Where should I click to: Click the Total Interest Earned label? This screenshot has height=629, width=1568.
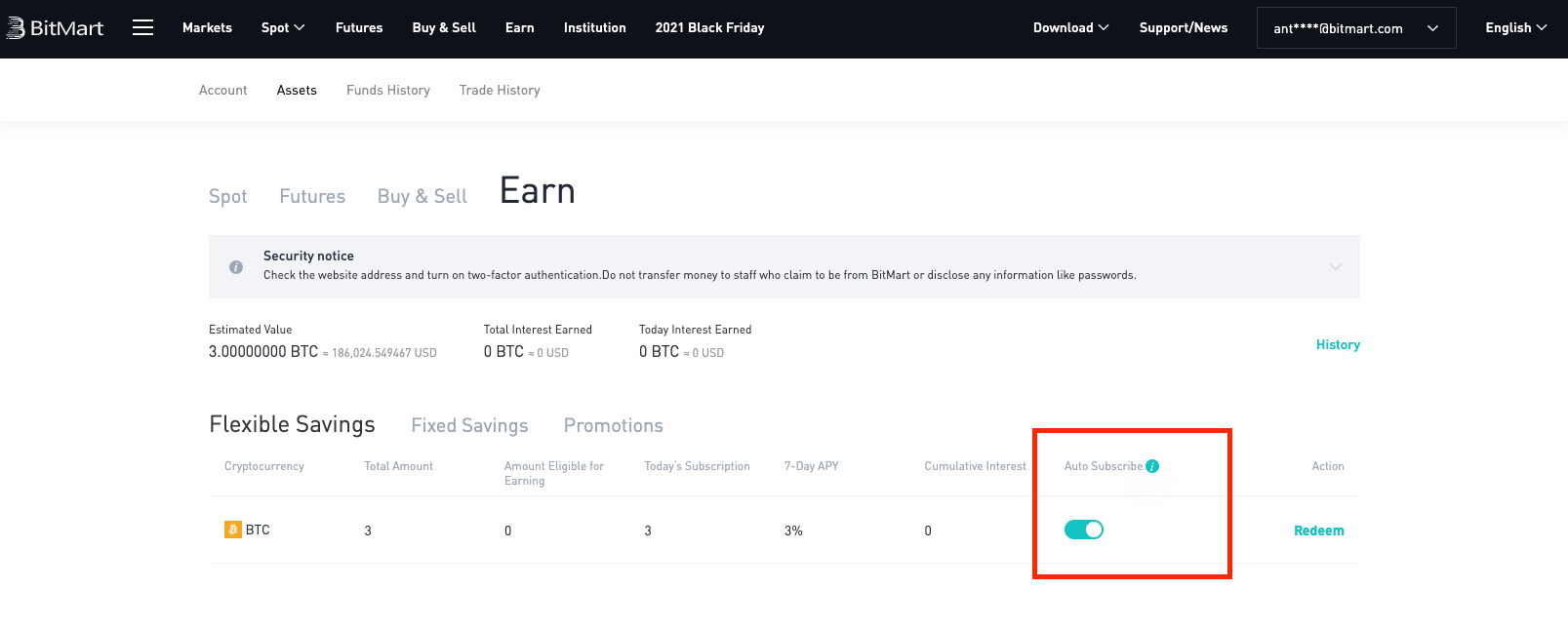(538, 330)
